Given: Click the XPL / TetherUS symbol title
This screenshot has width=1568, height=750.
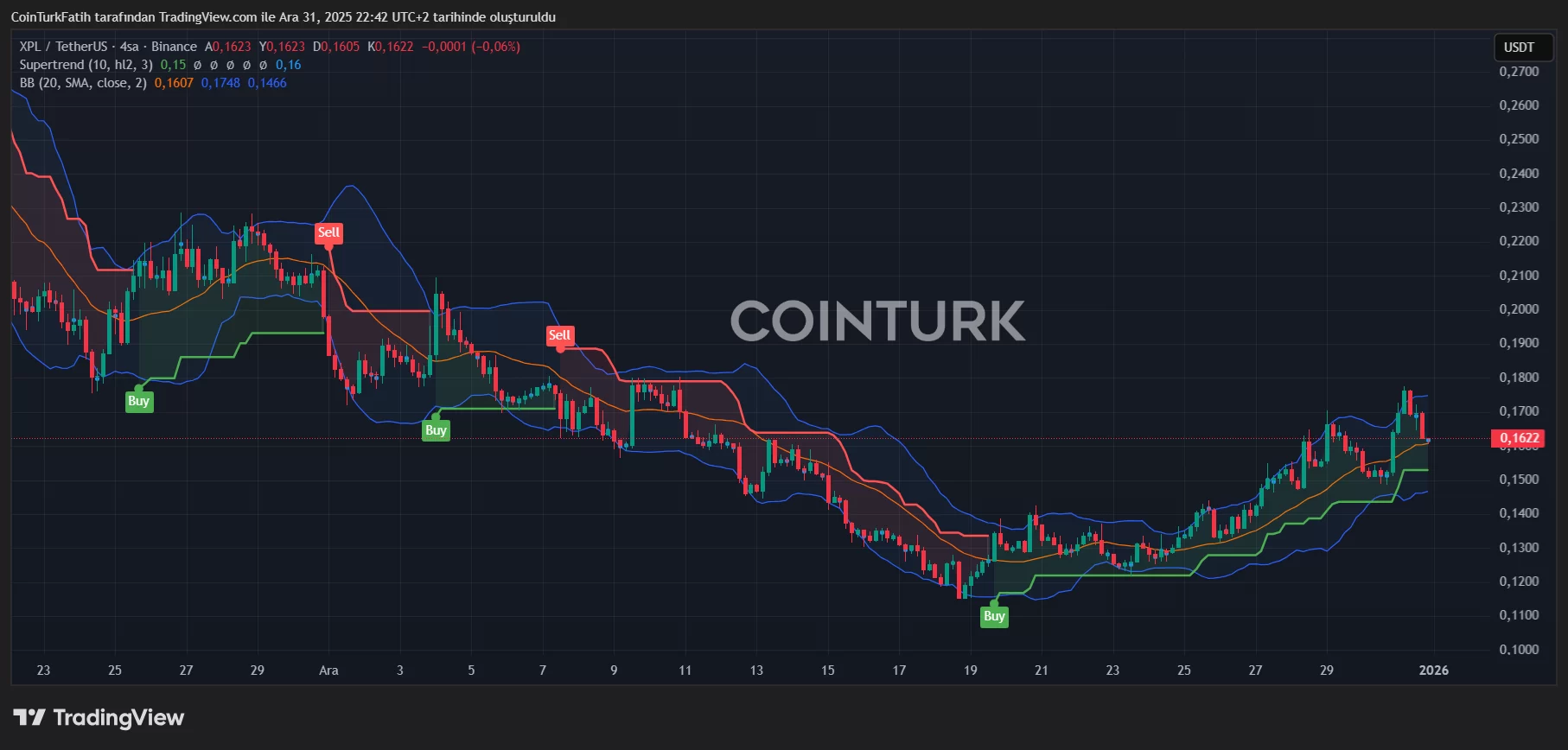Looking at the screenshot, I should 63,47.
